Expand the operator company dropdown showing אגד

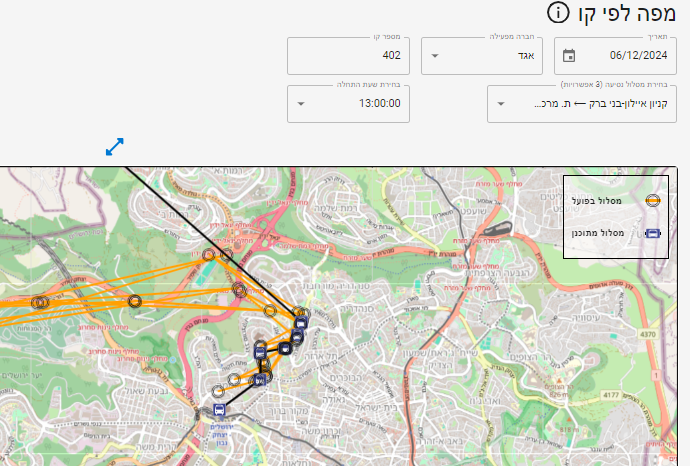pos(482,56)
